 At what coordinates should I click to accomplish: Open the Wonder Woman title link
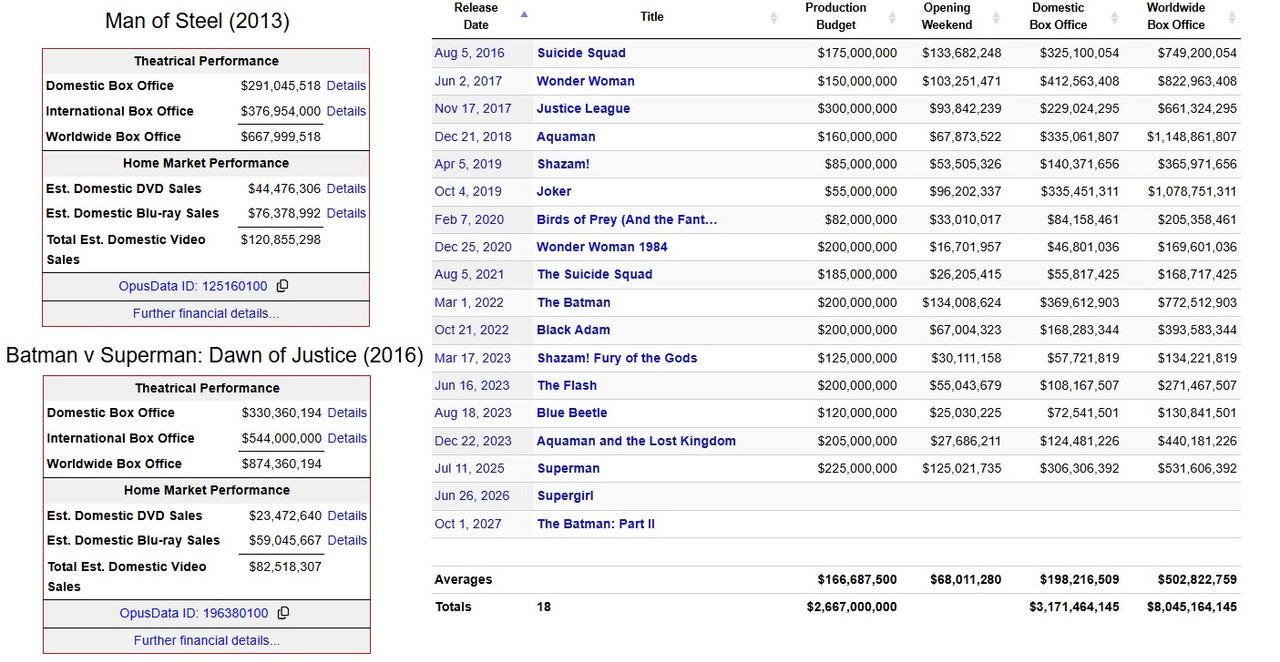[x=585, y=81]
